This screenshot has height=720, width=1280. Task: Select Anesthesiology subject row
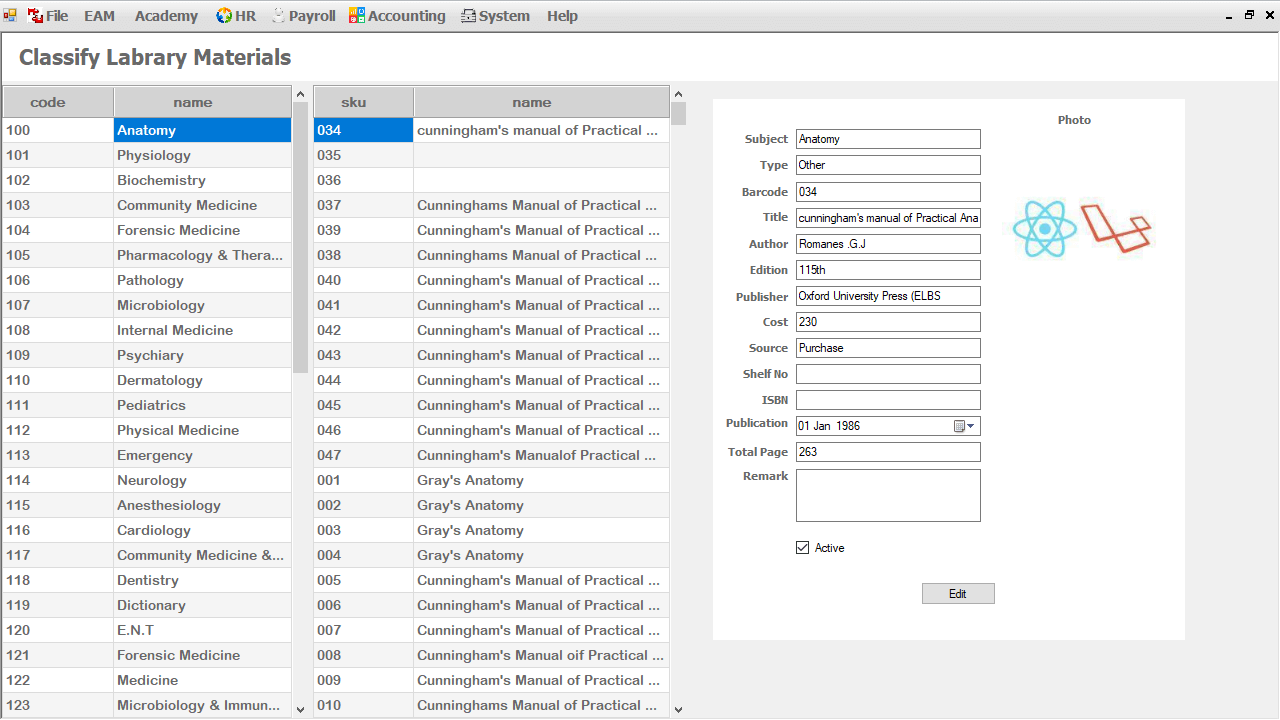(147, 505)
